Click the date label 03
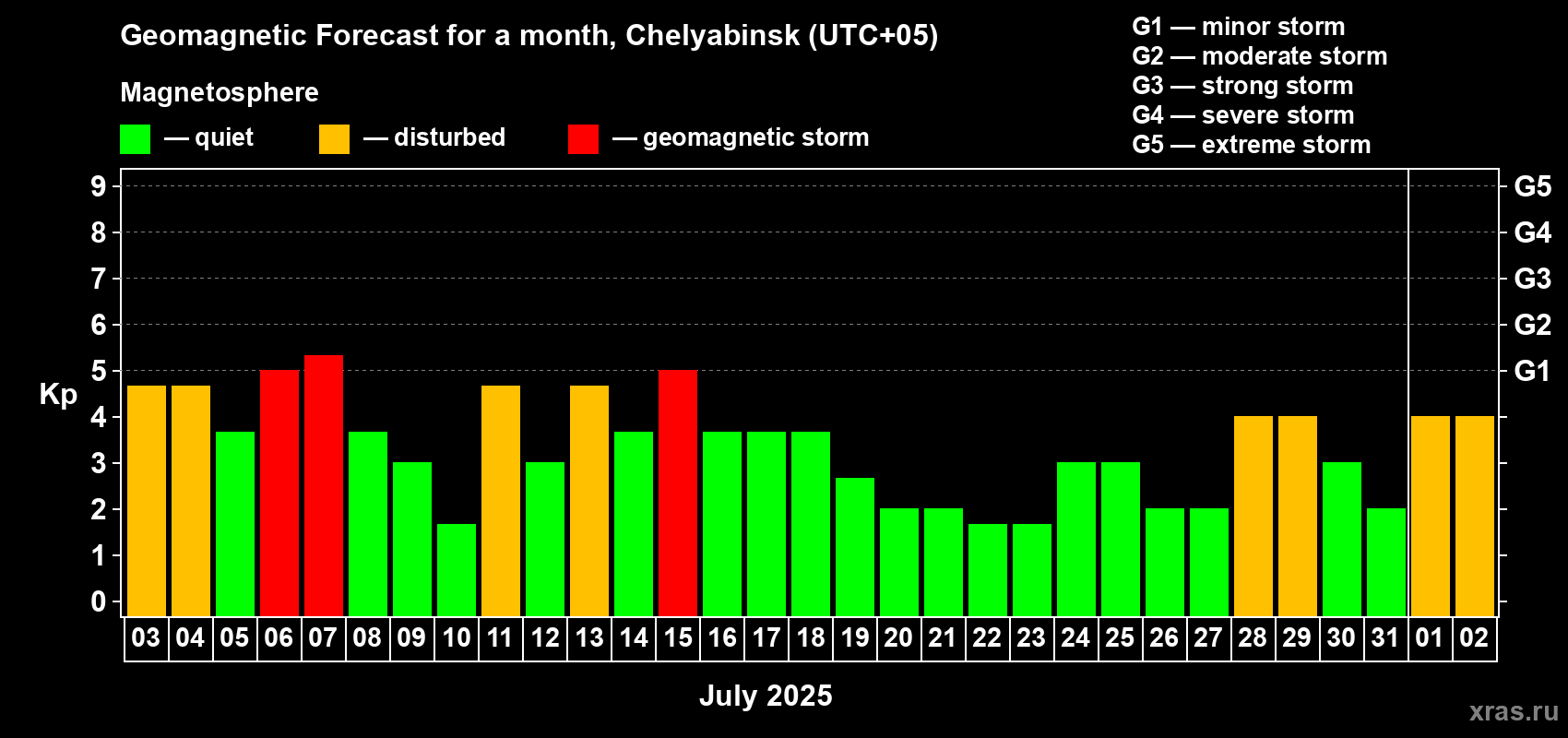The height and width of the screenshot is (738, 1568). [x=146, y=638]
